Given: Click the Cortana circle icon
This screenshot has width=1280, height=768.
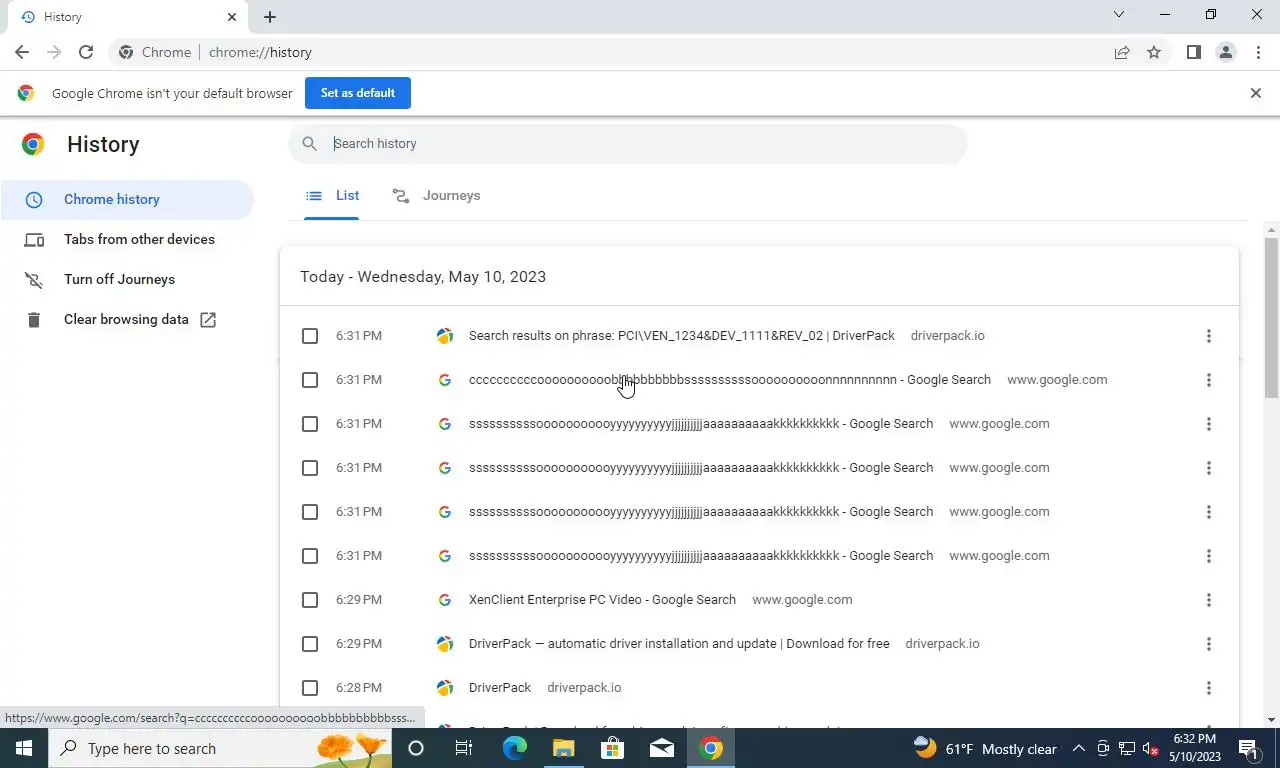Looking at the screenshot, I should click(416, 748).
